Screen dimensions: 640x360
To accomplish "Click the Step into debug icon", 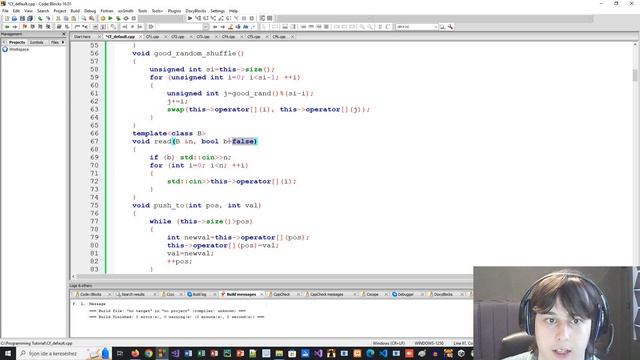I will pos(213,18).
